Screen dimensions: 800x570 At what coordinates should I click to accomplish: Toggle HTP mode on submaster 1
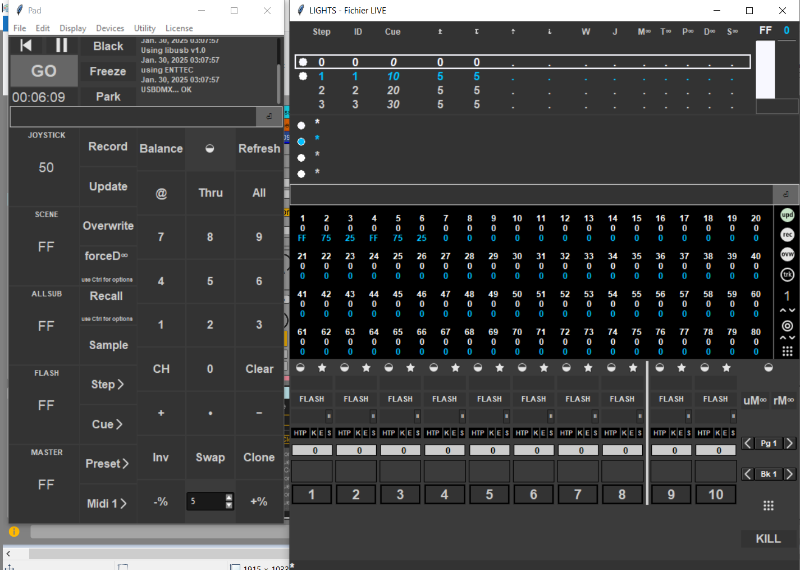pyautogui.click(x=301, y=433)
